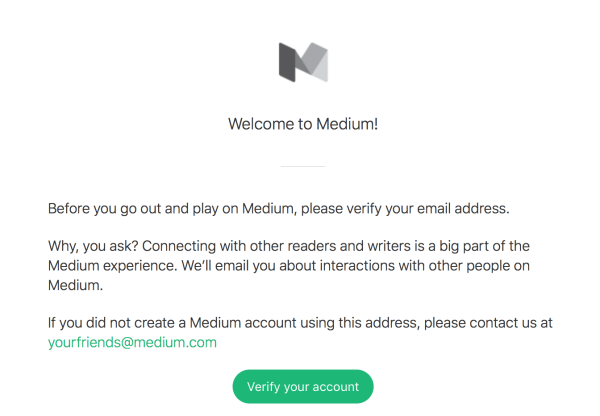Click the last line reading 'Medium.'
The height and width of the screenshot is (416, 600).
tap(76, 285)
